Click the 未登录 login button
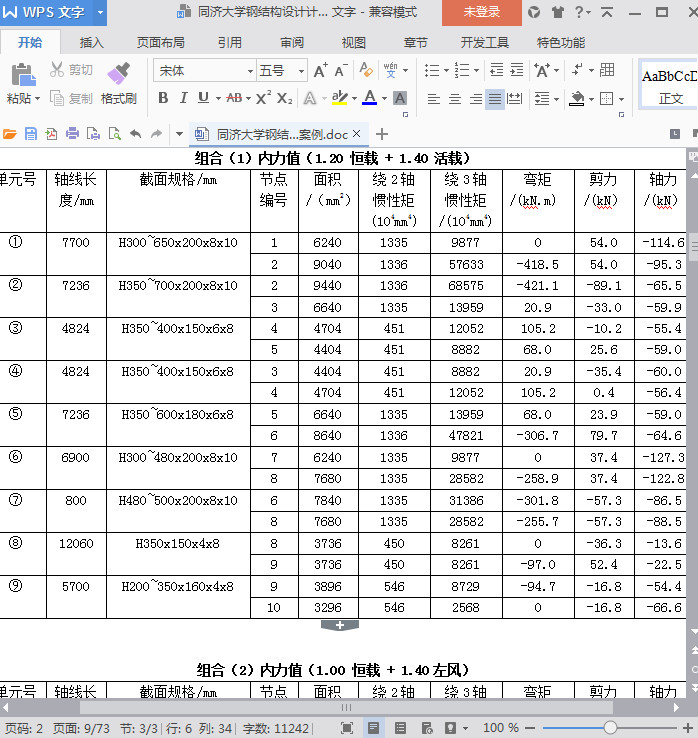 tap(481, 12)
